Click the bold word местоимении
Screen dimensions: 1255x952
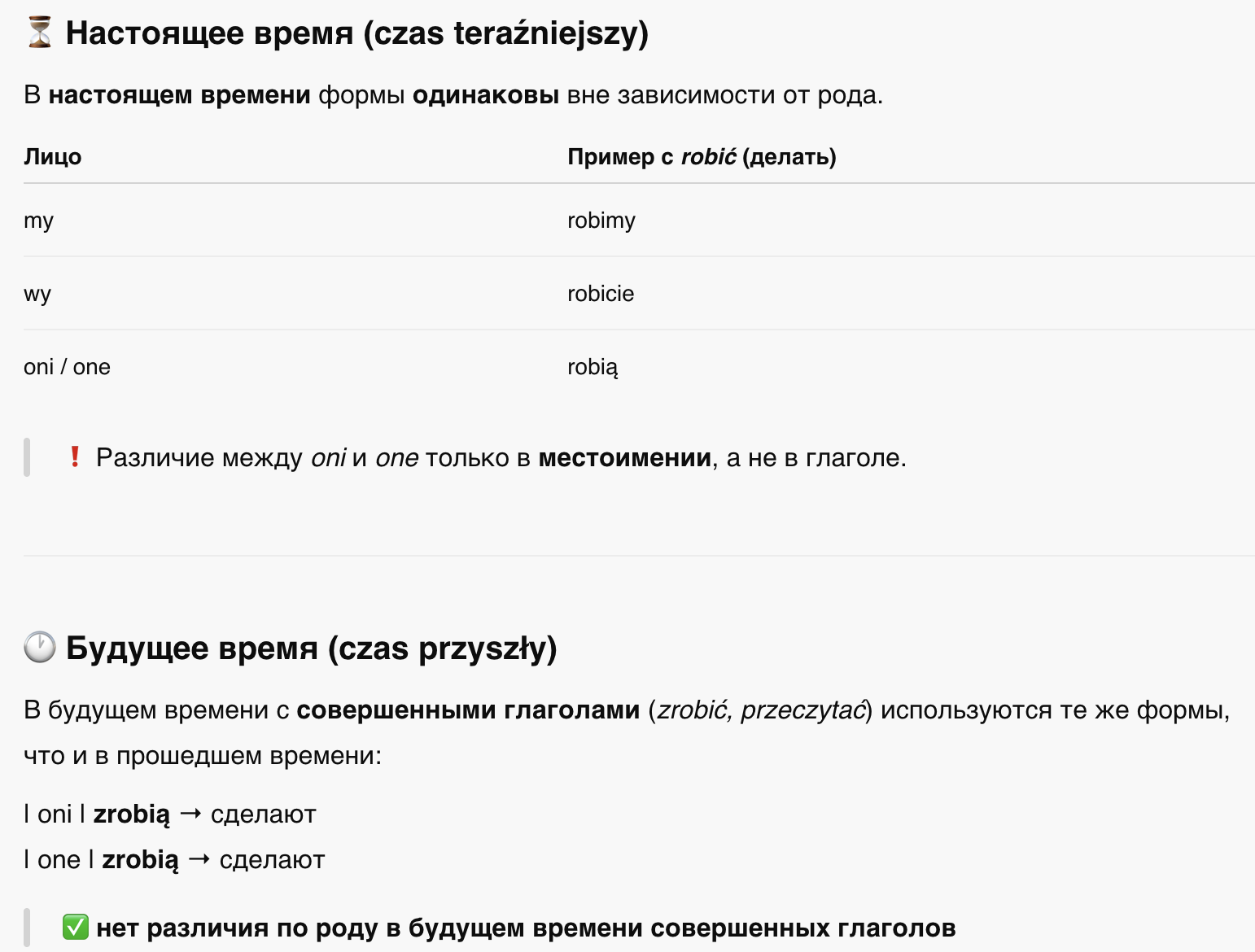click(625, 457)
